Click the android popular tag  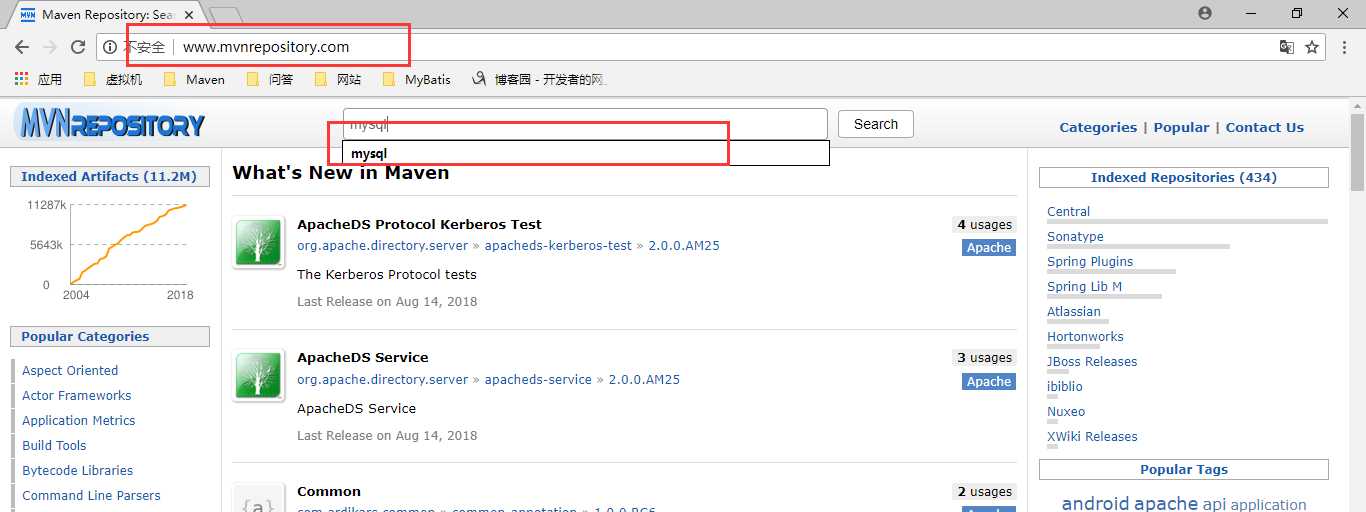[1095, 503]
